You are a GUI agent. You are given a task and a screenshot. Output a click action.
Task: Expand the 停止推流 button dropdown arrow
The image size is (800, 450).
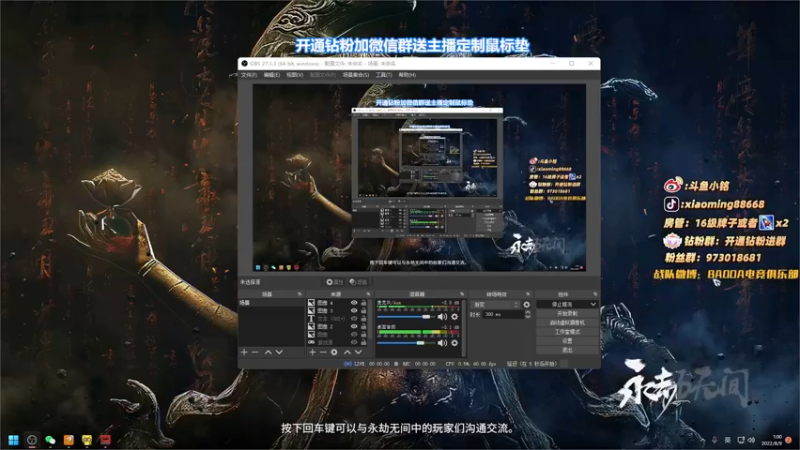[x=593, y=304]
